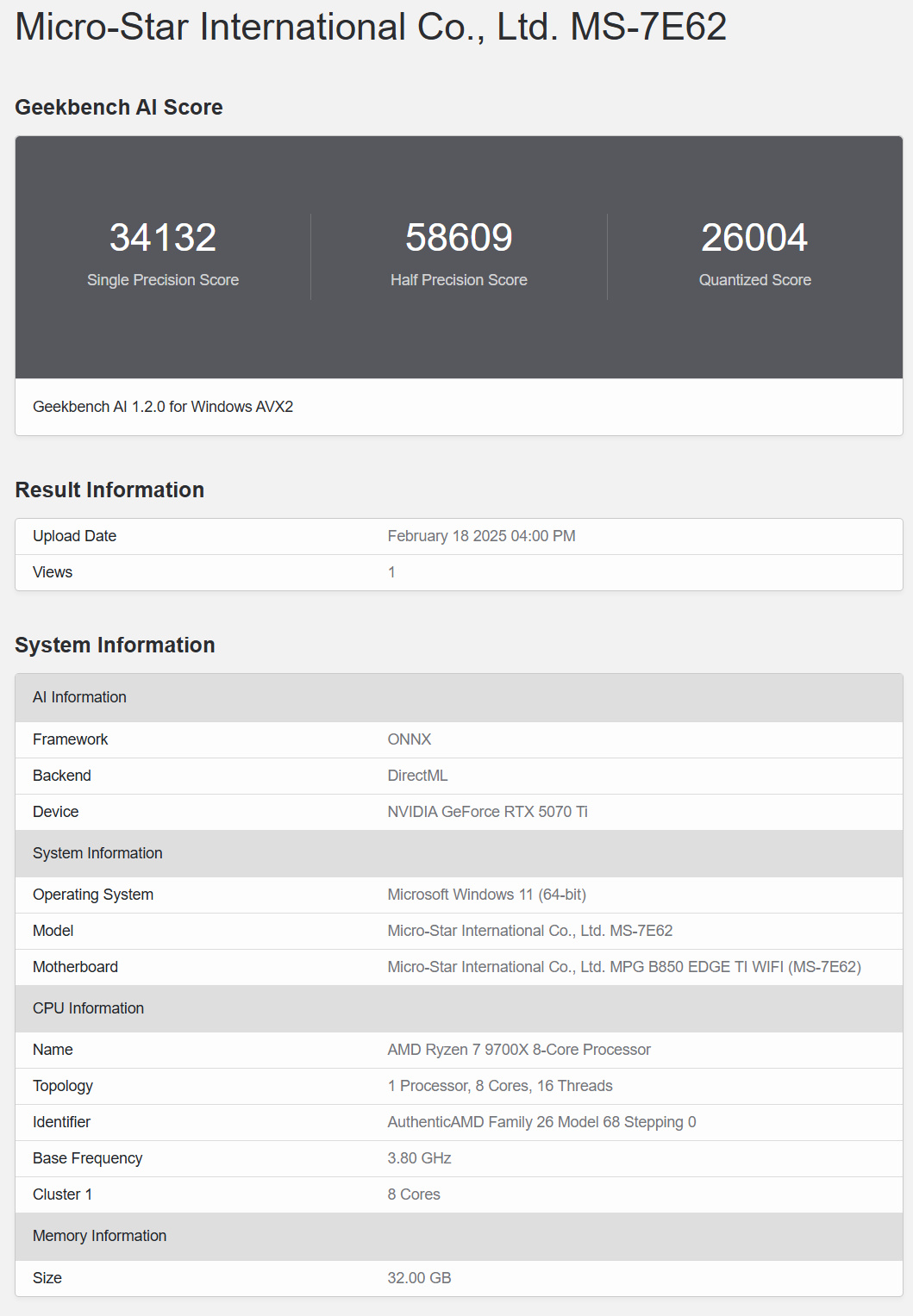
Task: Click the AMD Ryzen 7 9700X processor name
Action: (x=519, y=1050)
